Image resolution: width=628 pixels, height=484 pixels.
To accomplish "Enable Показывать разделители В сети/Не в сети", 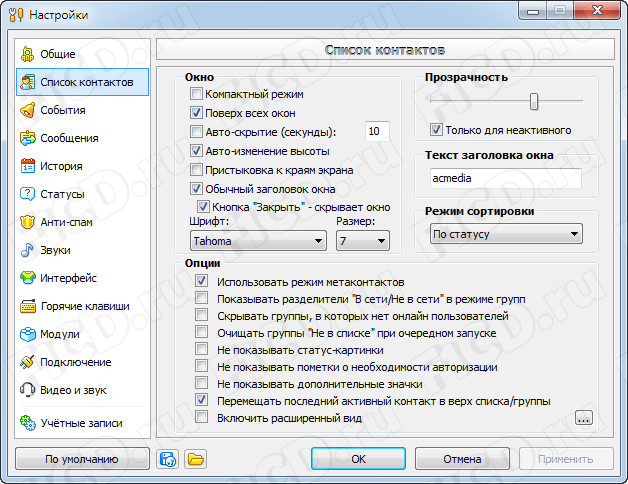I will [x=201, y=298].
